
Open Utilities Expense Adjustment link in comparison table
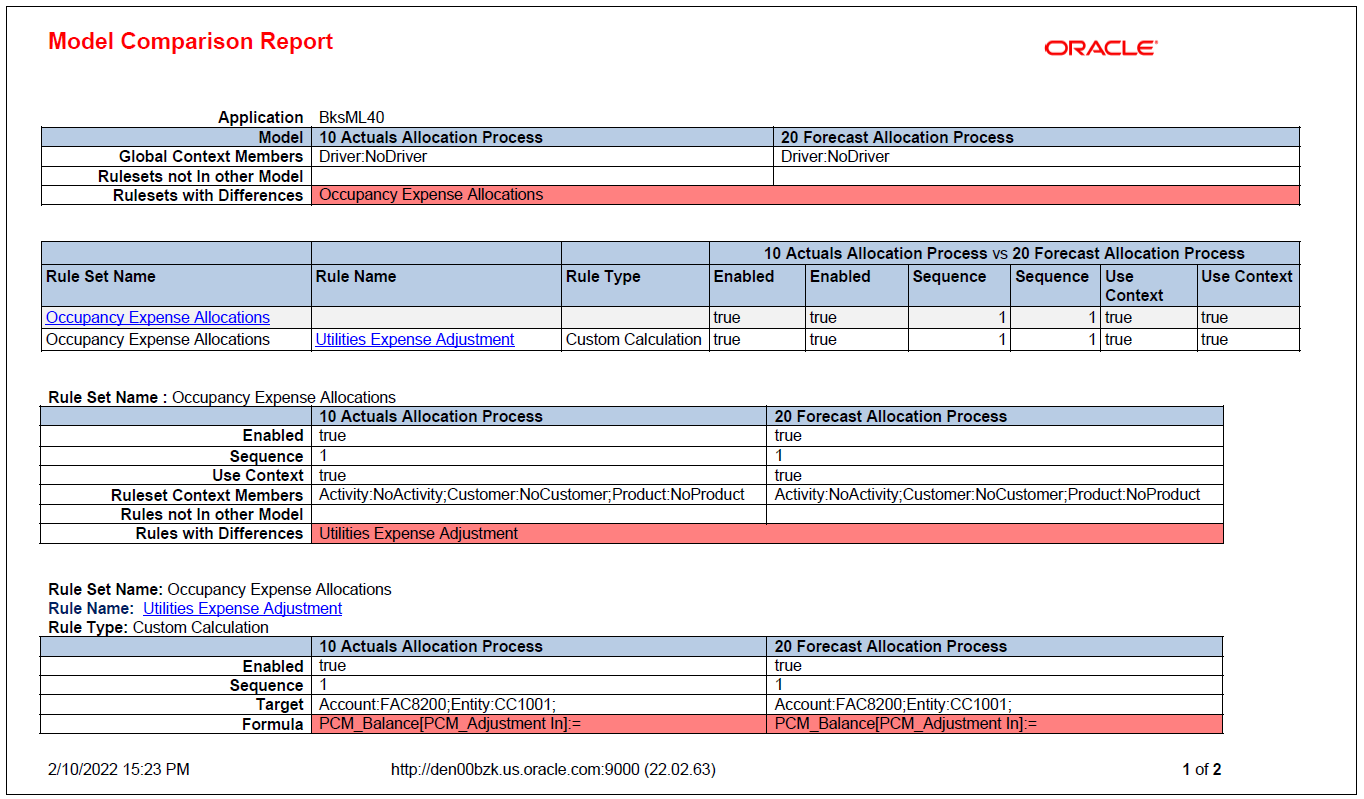(415, 340)
